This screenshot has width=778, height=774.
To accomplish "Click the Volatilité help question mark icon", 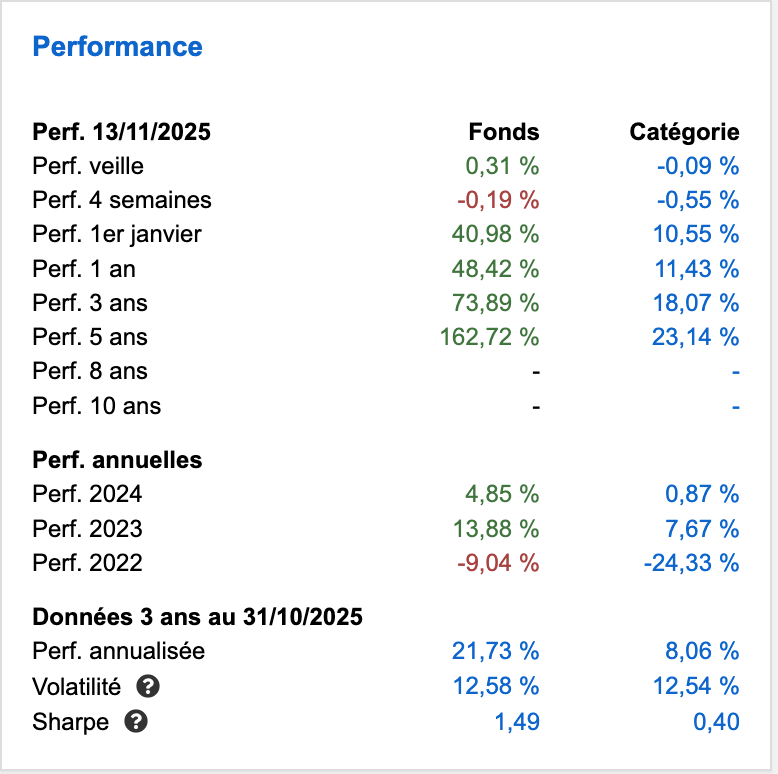I will [x=149, y=687].
